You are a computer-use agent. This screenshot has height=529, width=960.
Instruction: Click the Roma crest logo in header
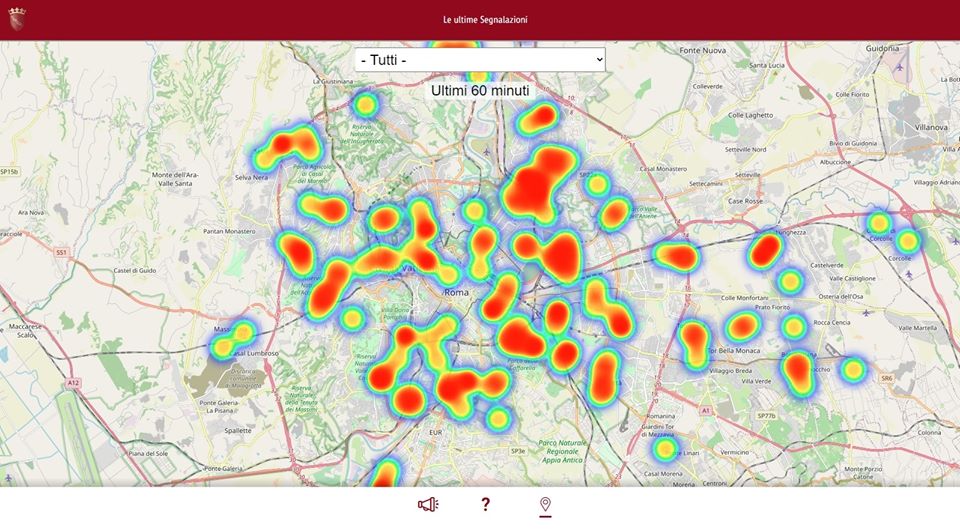tap(17, 18)
